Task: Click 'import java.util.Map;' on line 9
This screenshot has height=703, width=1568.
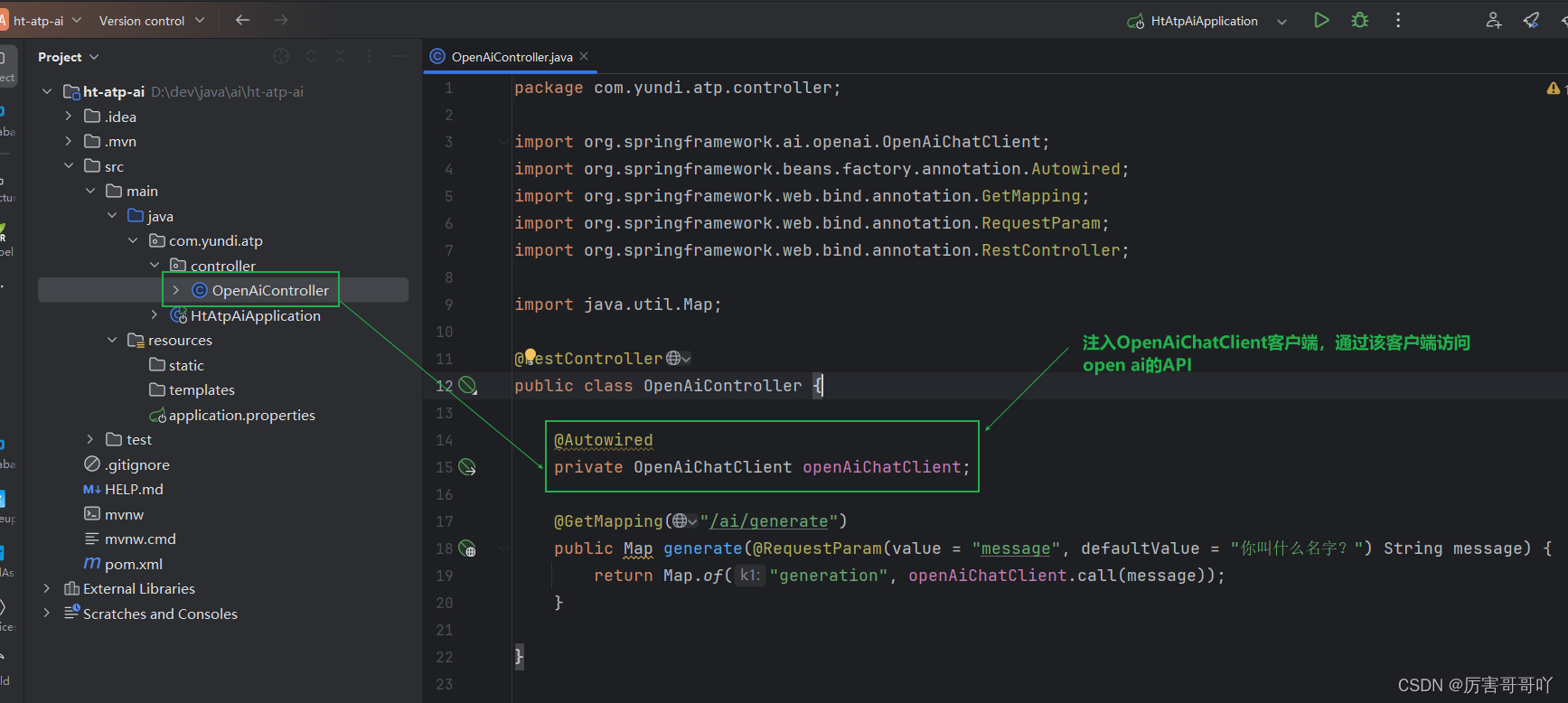Action: click(618, 305)
